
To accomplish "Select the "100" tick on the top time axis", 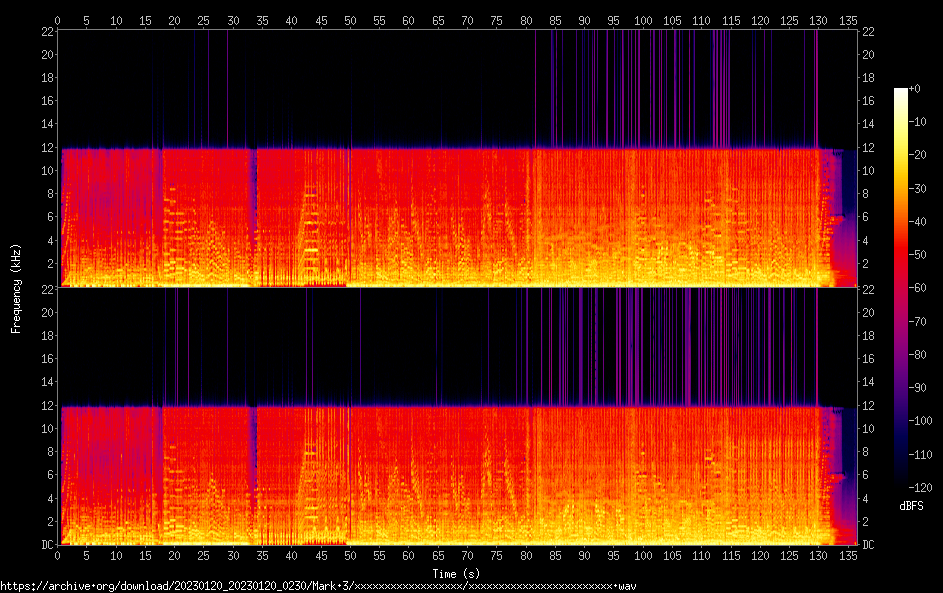I will (643, 20).
